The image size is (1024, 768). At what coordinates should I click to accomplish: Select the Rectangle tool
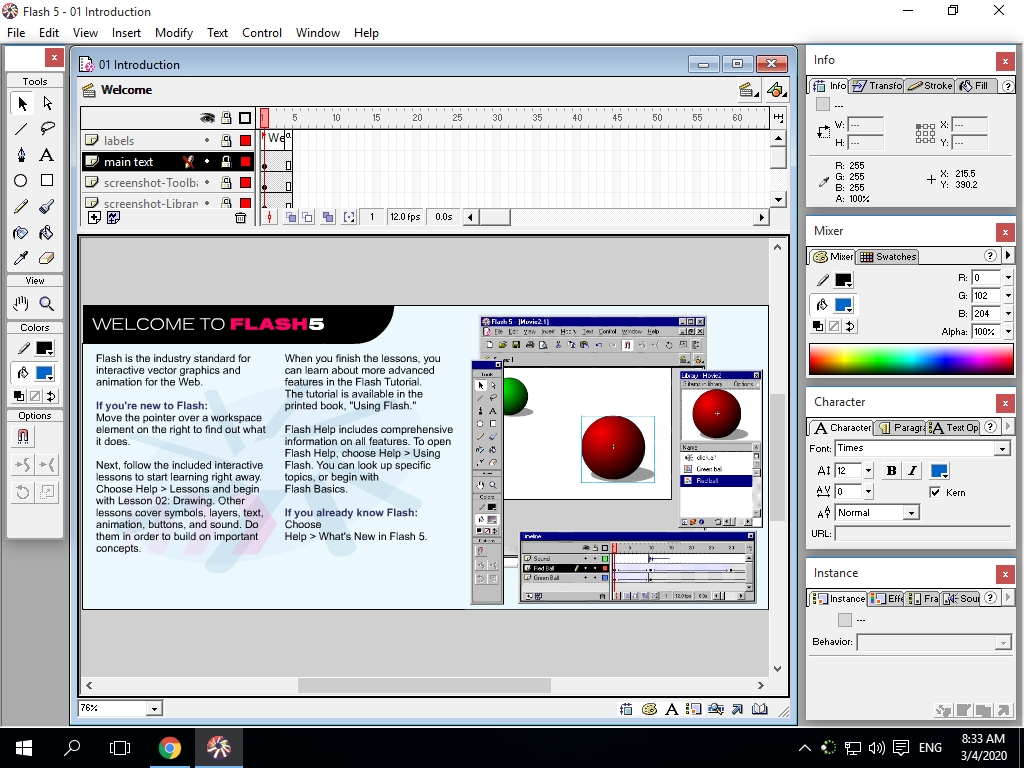click(x=47, y=181)
